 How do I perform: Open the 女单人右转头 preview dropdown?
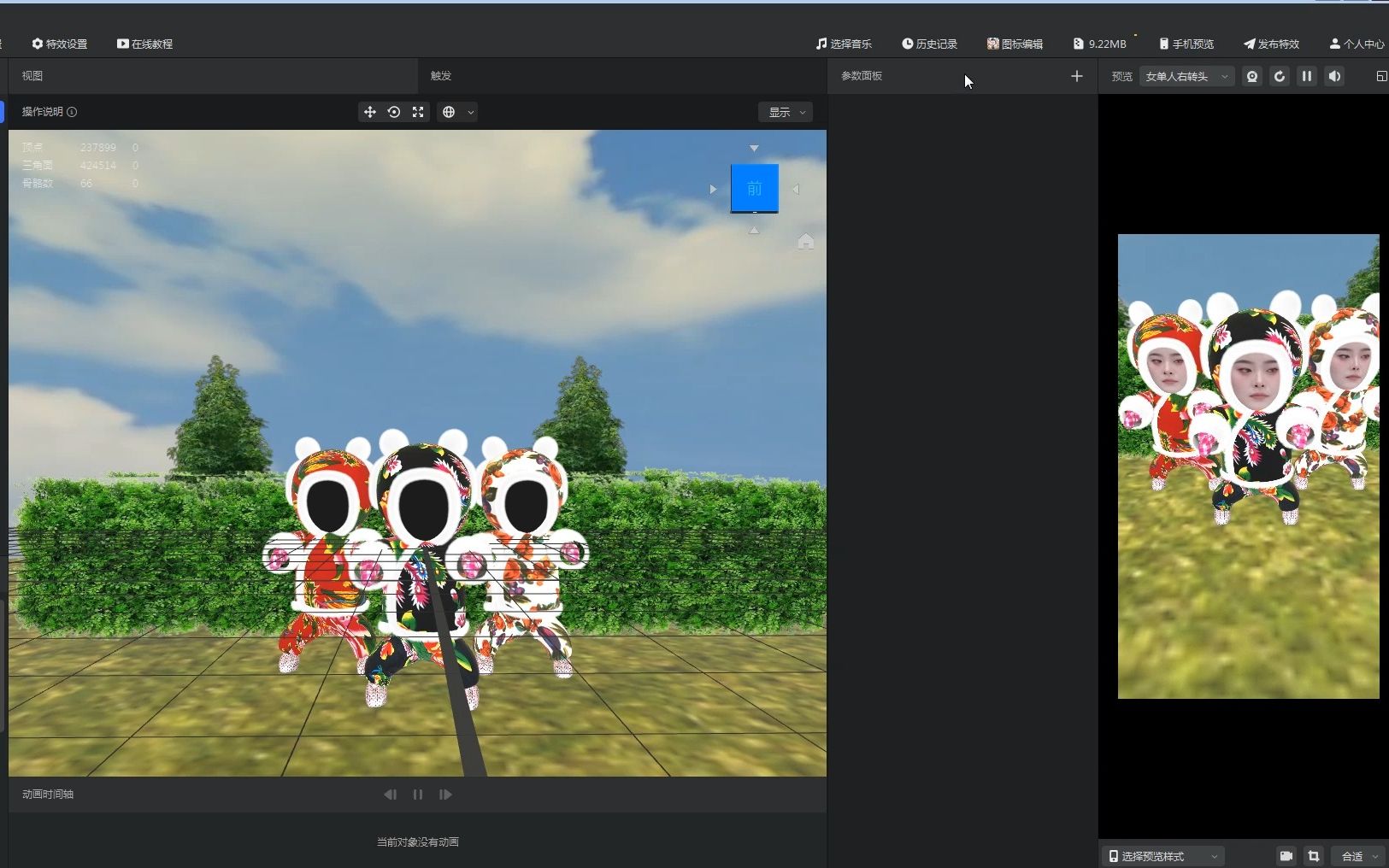pyautogui.click(x=1186, y=76)
